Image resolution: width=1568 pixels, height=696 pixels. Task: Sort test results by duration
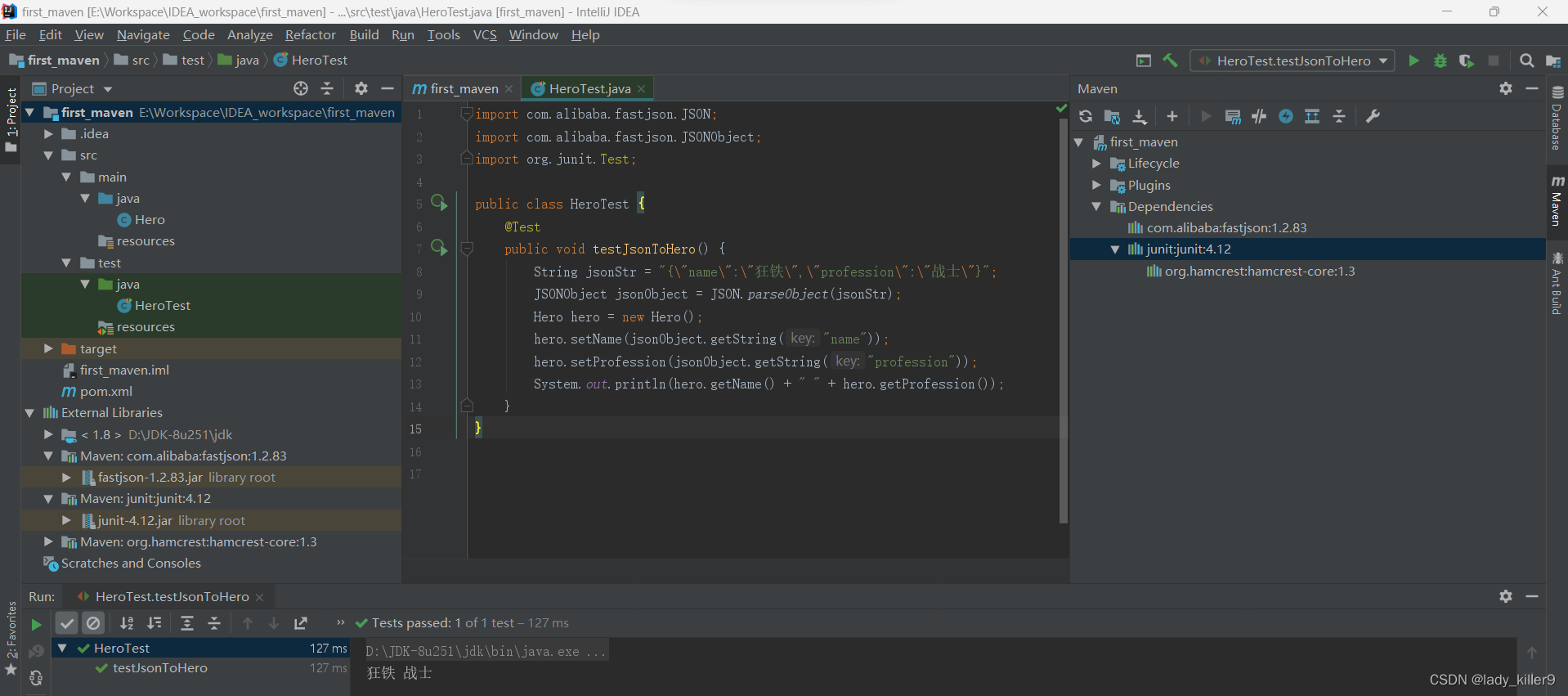[x=154, y=623]
